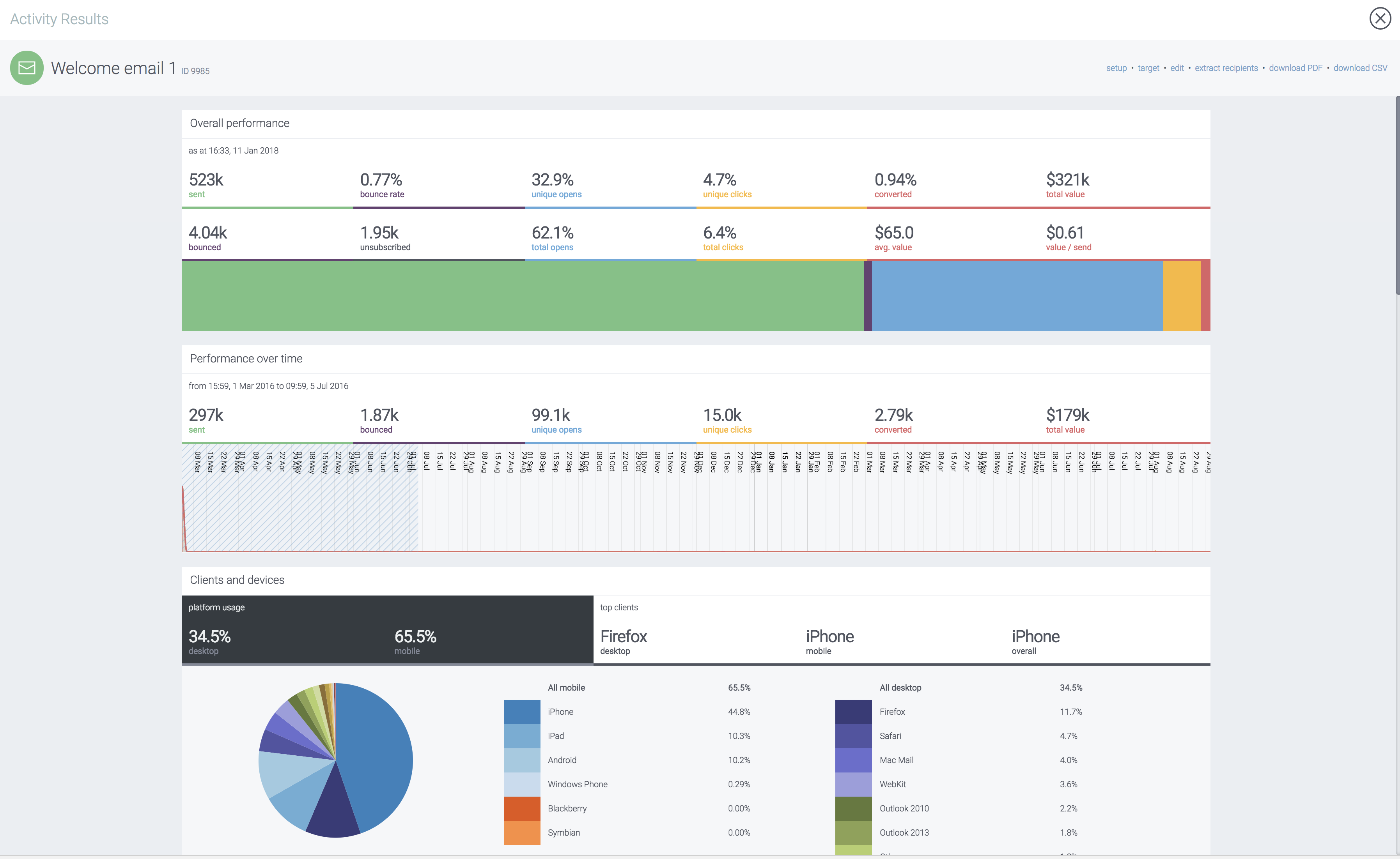This screenshot has width=1400, height=859.
Task: Click the Blackberry orange swatch
Action: (x=521, y=808)
